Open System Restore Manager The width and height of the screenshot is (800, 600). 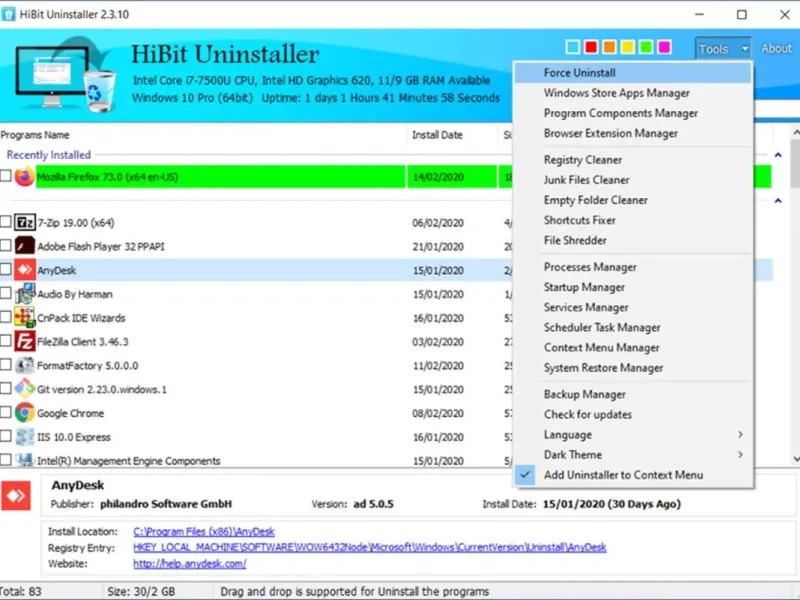[x=633, y=368]
